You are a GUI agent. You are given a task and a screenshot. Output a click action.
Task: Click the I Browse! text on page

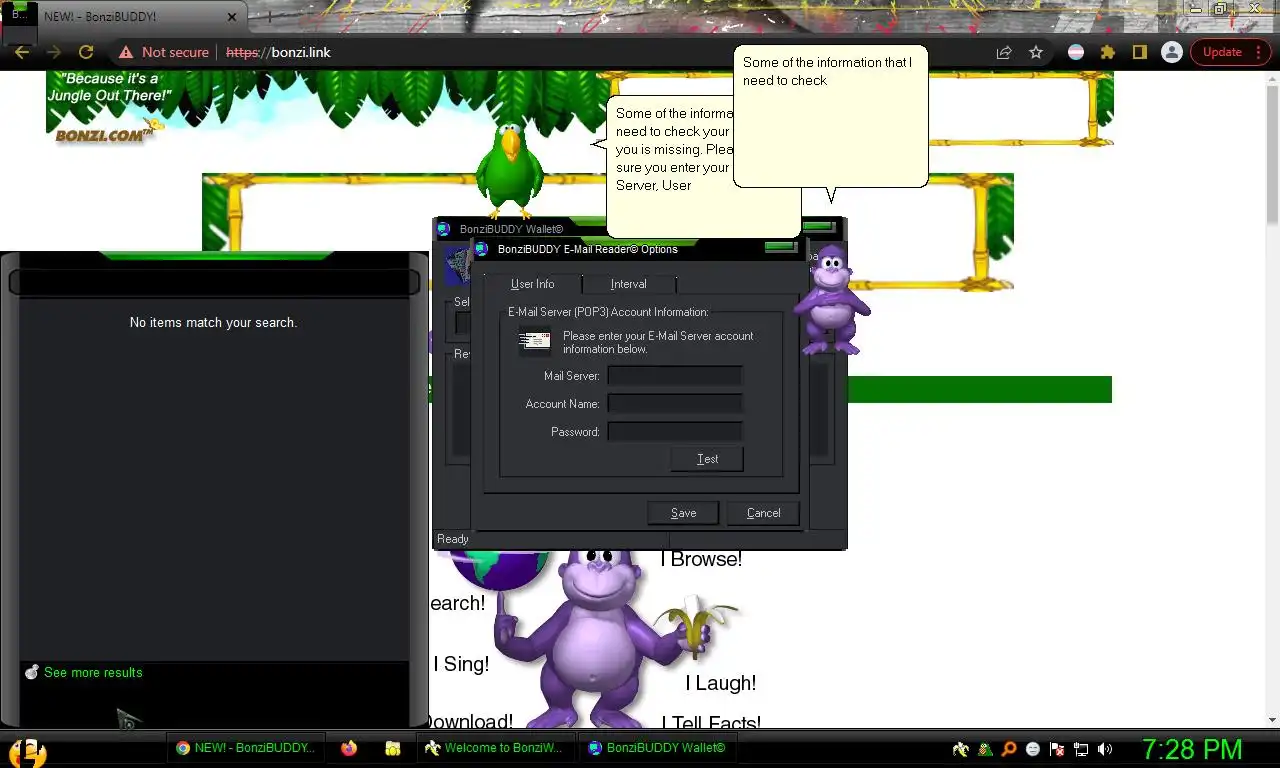701,559
